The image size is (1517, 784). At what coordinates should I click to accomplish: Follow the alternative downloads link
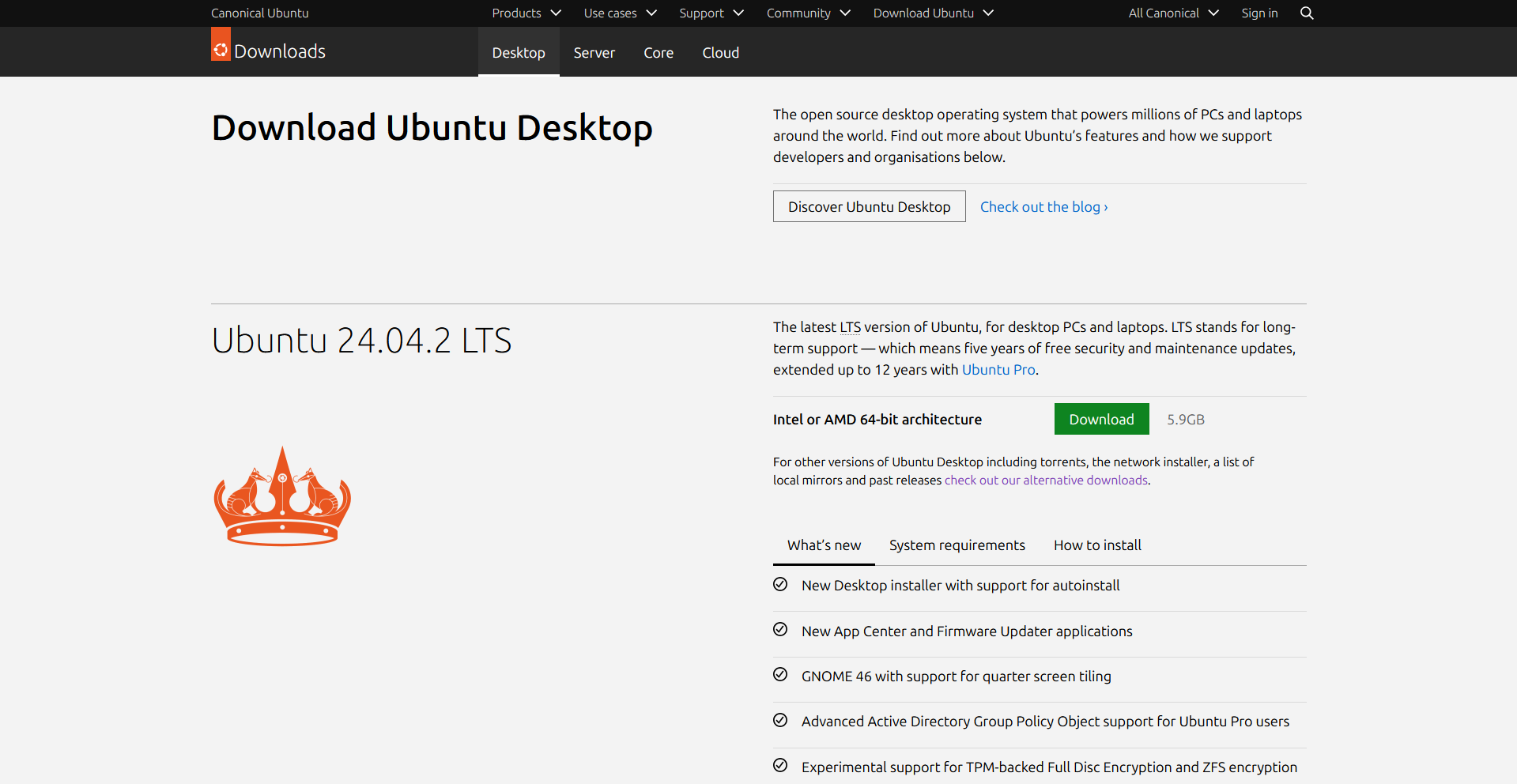[1046, 481]
